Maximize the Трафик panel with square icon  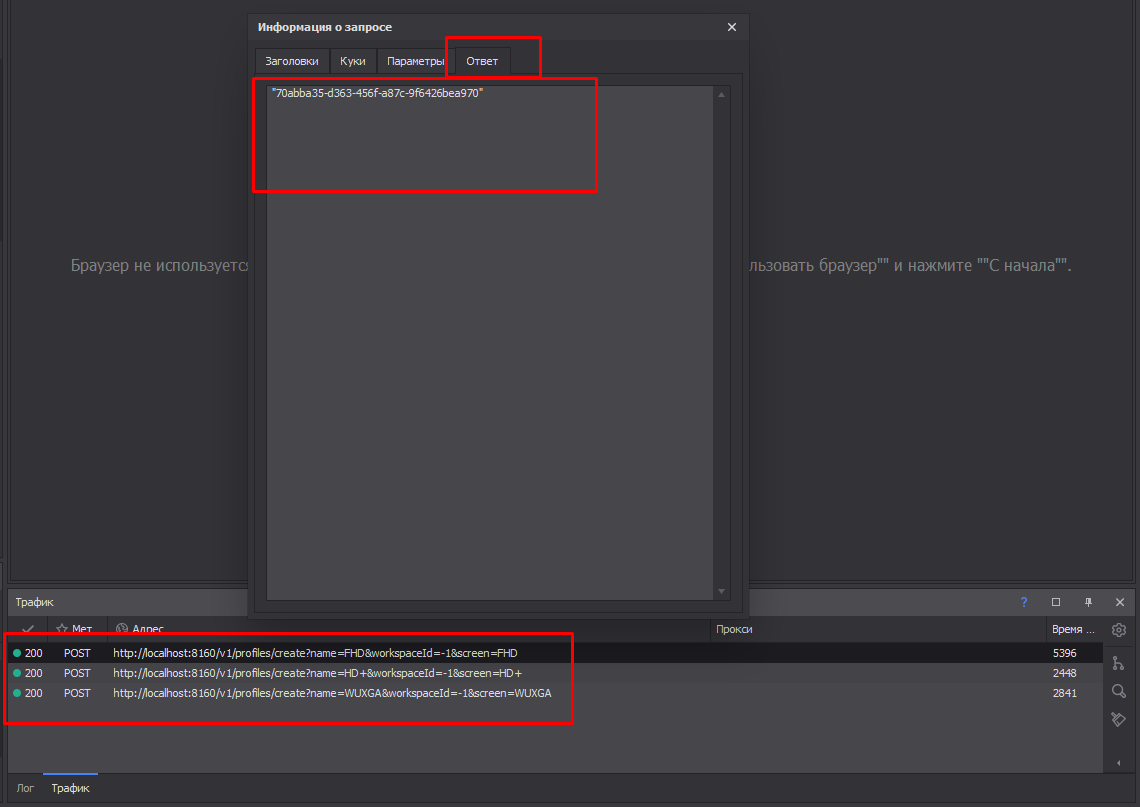(1056, 602)
